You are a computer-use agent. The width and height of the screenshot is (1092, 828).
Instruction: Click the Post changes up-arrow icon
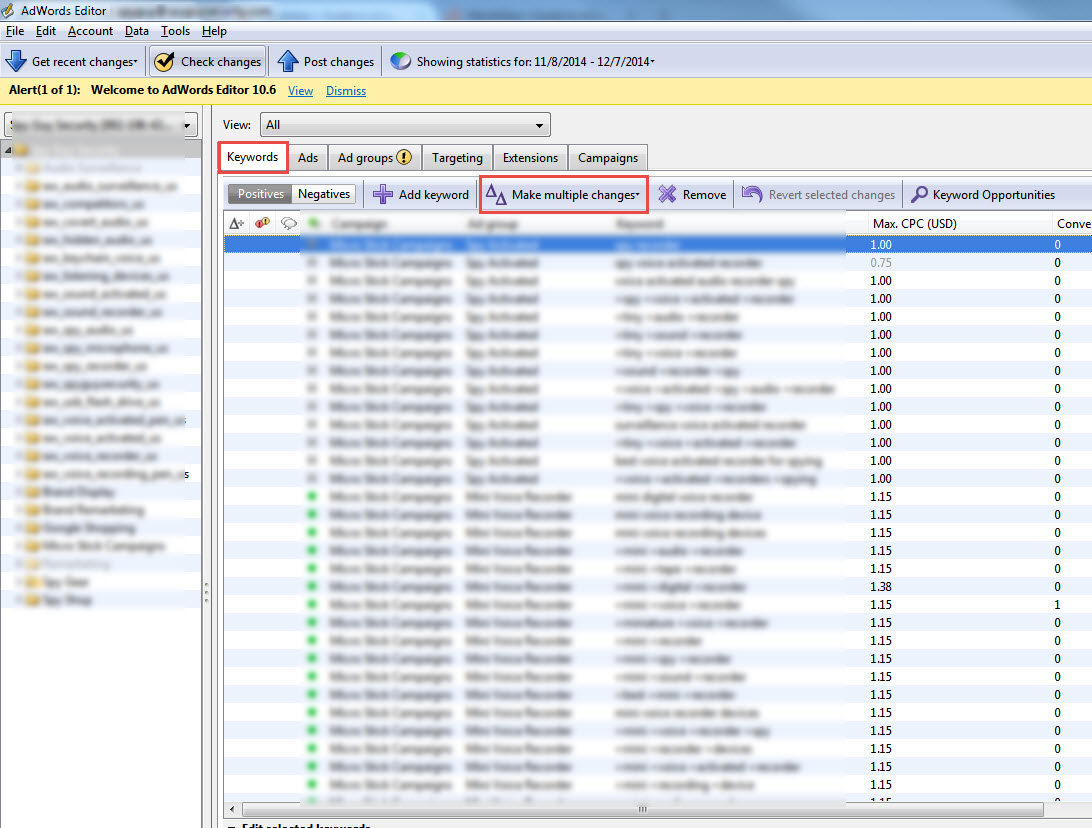288,61
